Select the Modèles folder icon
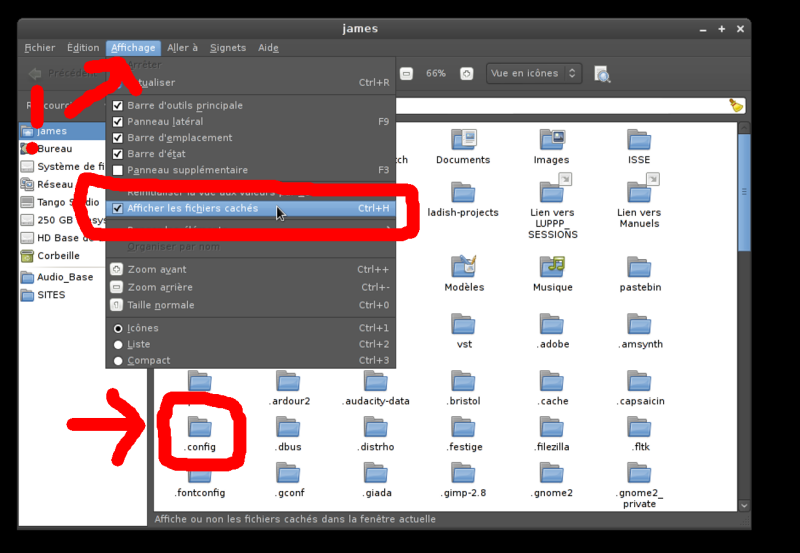The image size is (800, 553). 464,267
